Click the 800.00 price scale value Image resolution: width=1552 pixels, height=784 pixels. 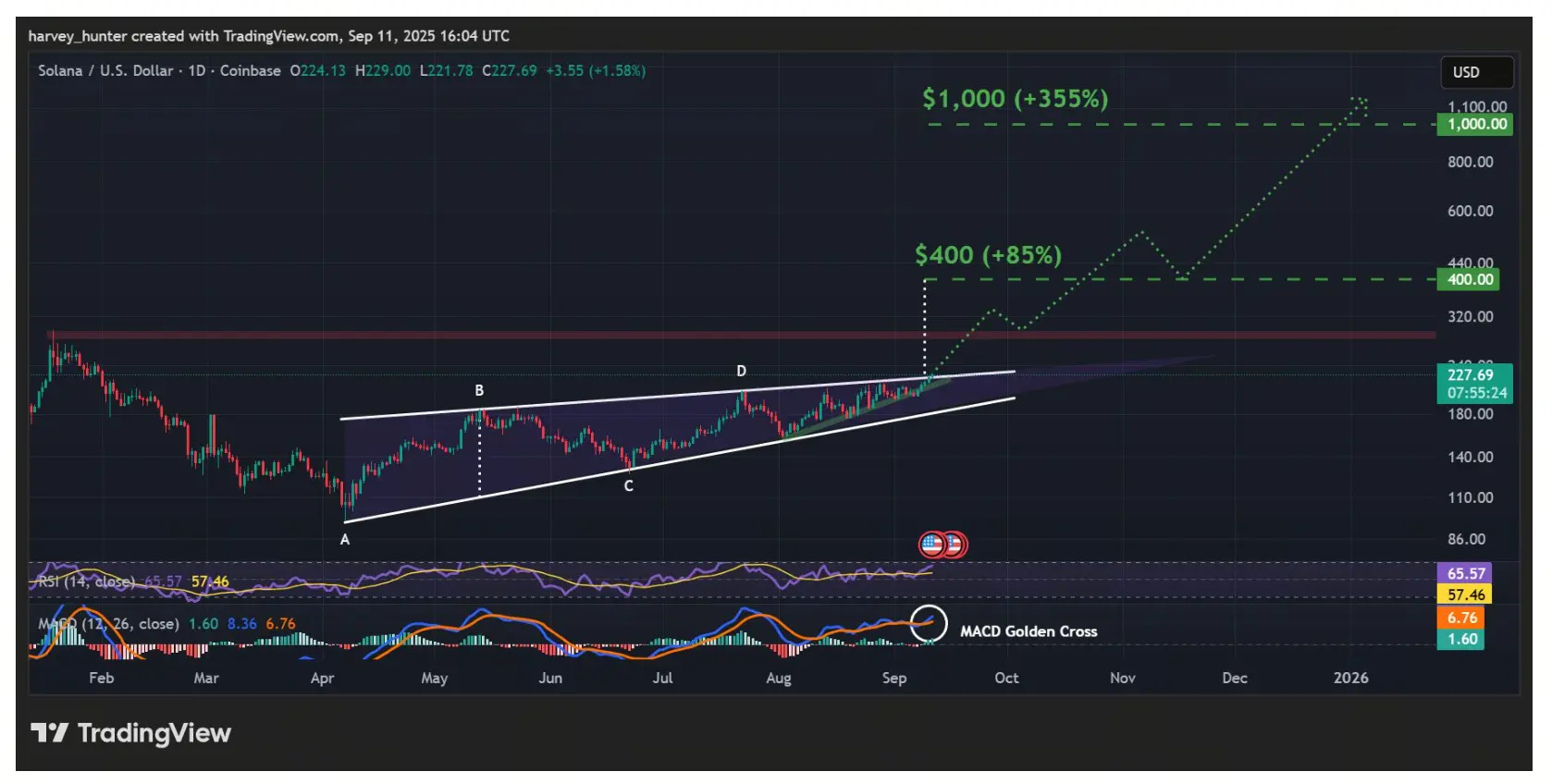pos(1471,162)
